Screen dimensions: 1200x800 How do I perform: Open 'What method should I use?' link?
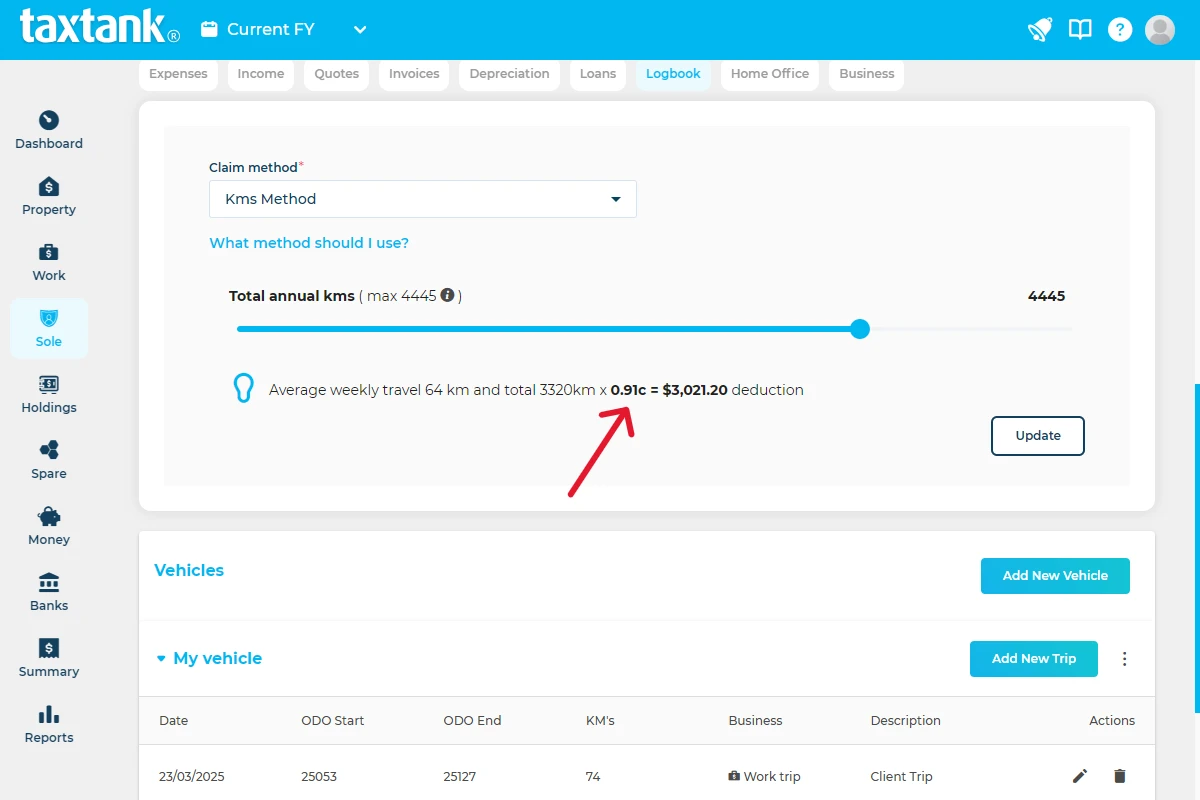point(309,243)
